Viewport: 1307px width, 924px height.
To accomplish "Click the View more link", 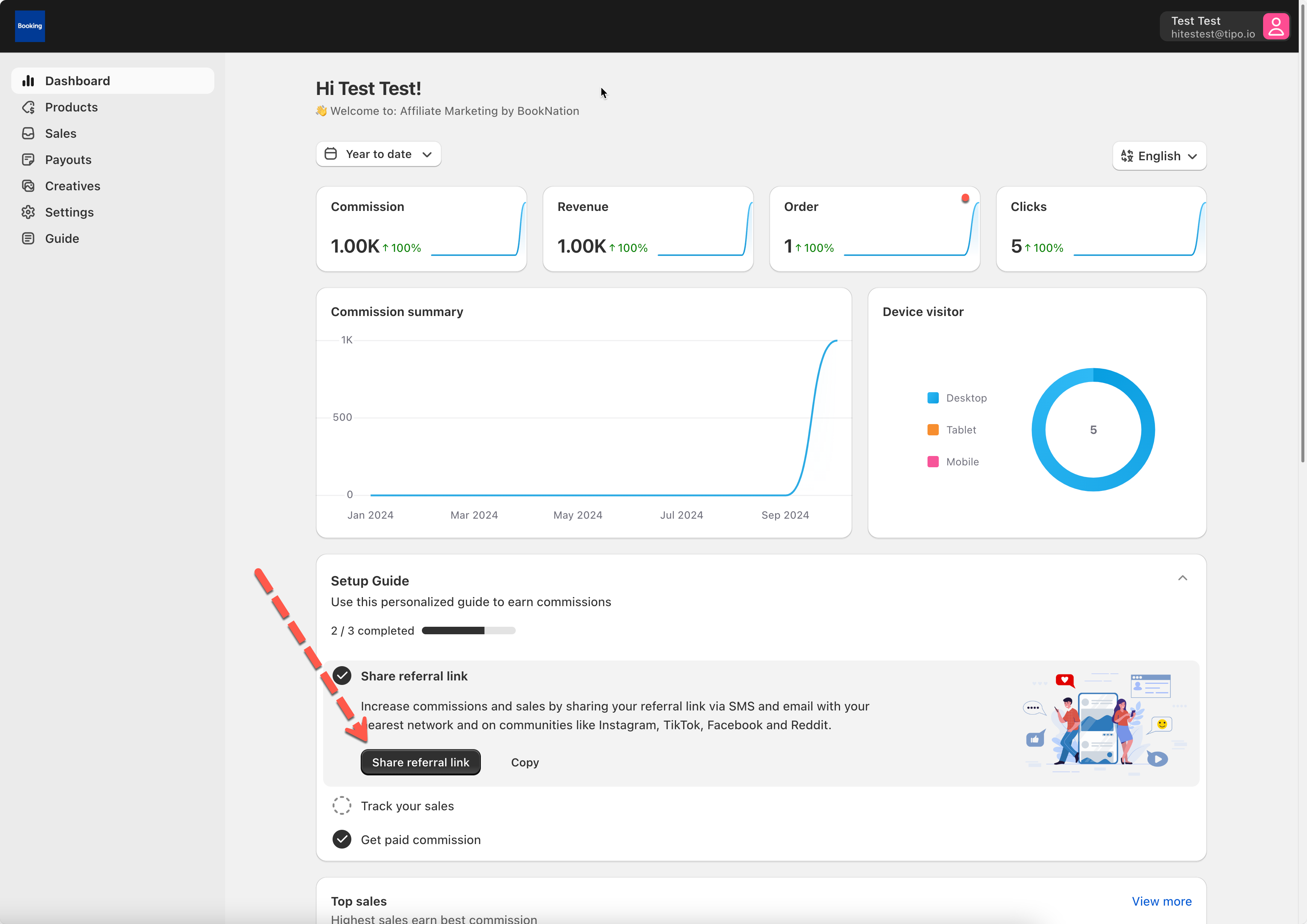I will 1161,901.
